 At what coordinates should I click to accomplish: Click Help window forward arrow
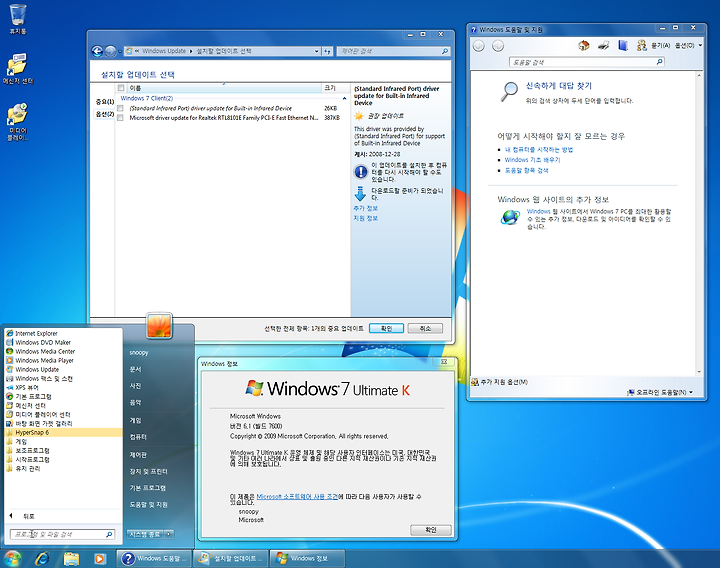[x=498, y=46]
